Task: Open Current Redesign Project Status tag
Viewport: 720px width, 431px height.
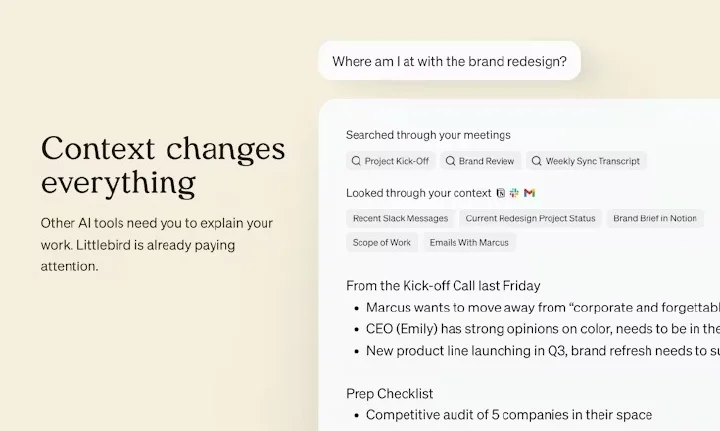Action: tap(530, 218)
